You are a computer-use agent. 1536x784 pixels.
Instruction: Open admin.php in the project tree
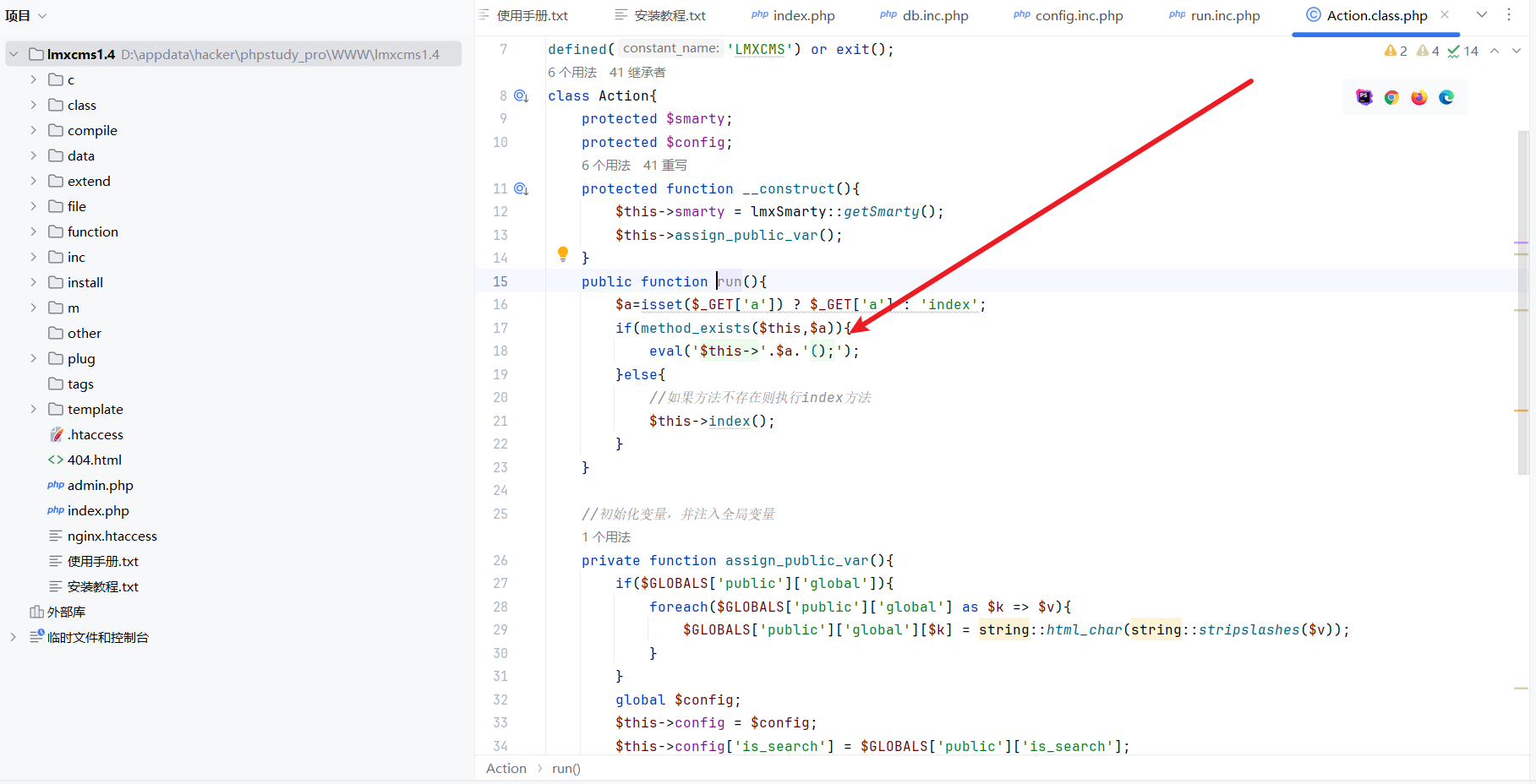pyautogui.click(x=100, y=485)
